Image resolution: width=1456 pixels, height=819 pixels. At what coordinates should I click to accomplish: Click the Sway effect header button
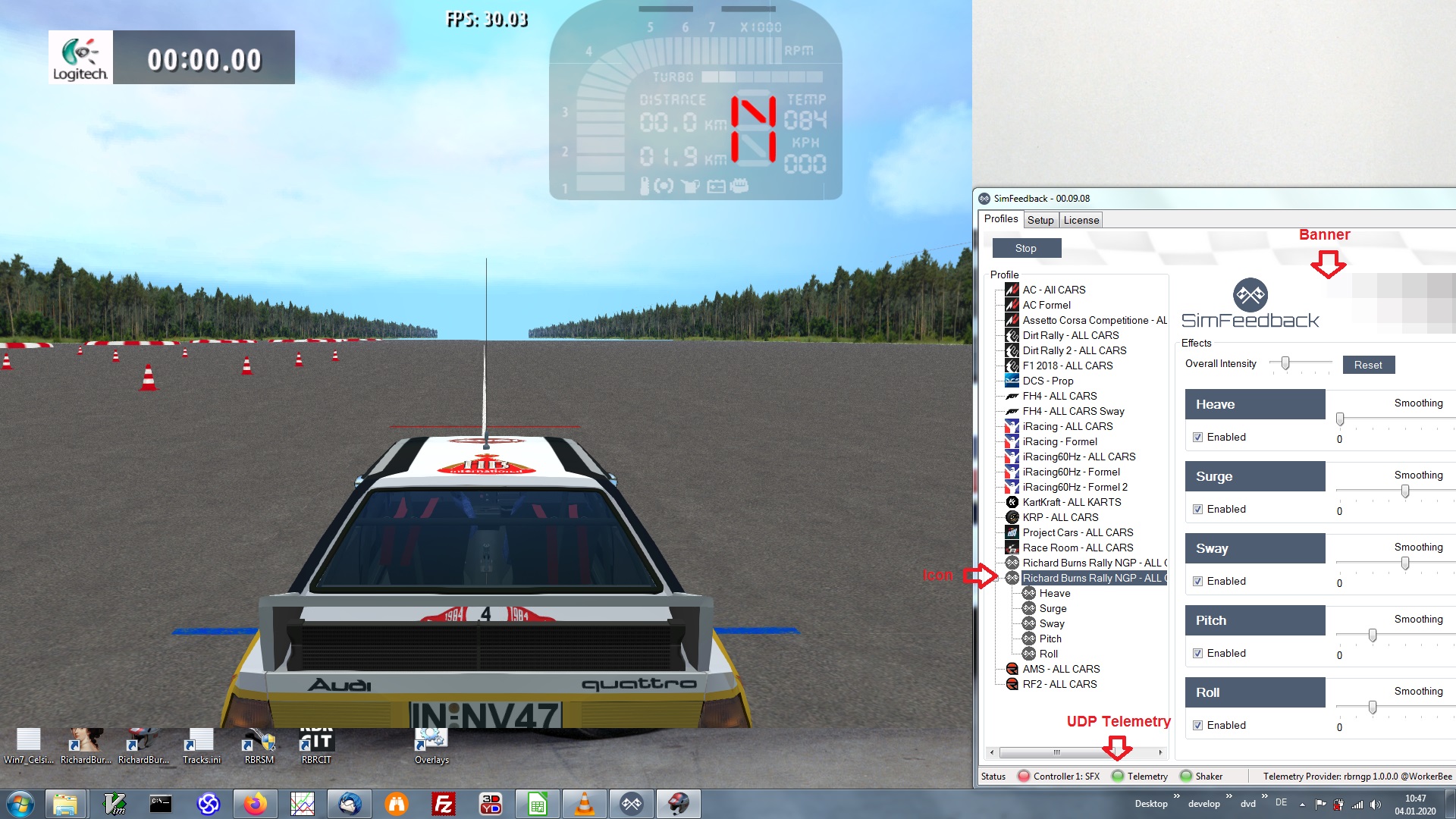click(1255, 548)
